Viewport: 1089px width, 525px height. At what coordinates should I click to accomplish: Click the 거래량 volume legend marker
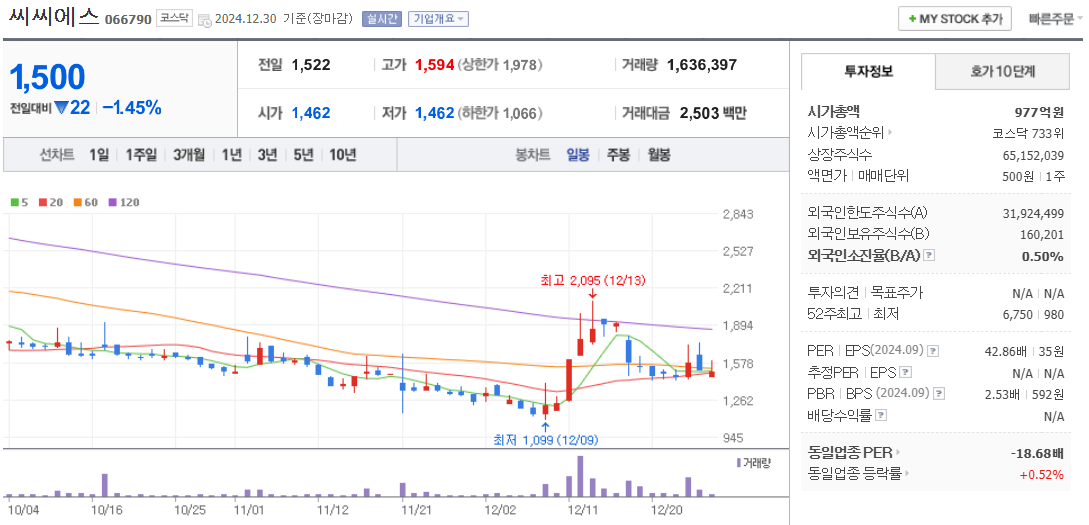[738, 462]
